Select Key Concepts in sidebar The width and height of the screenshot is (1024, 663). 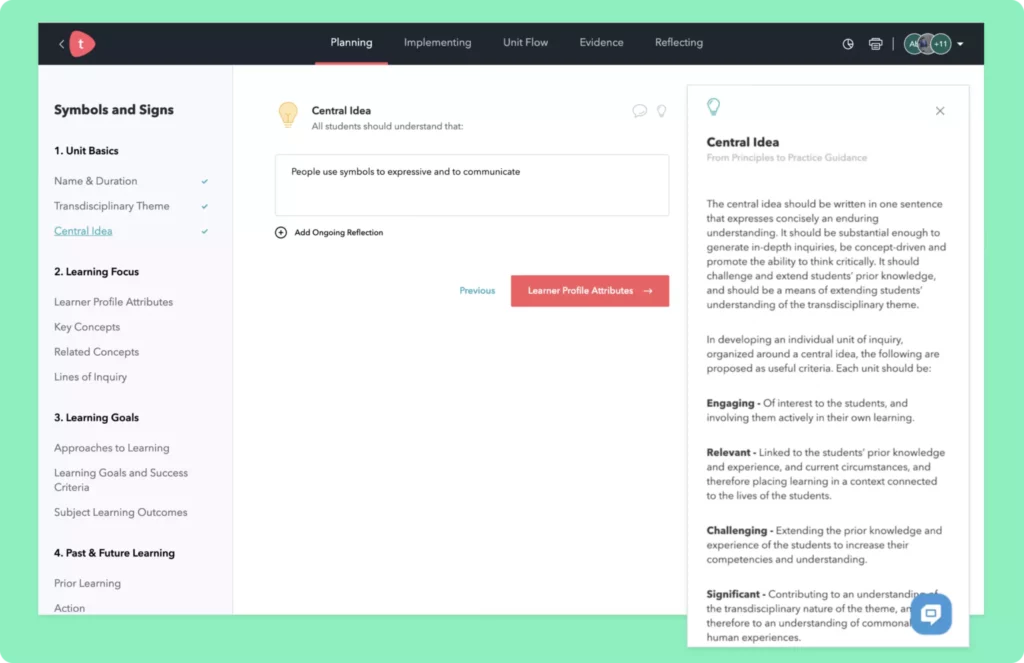87,327
